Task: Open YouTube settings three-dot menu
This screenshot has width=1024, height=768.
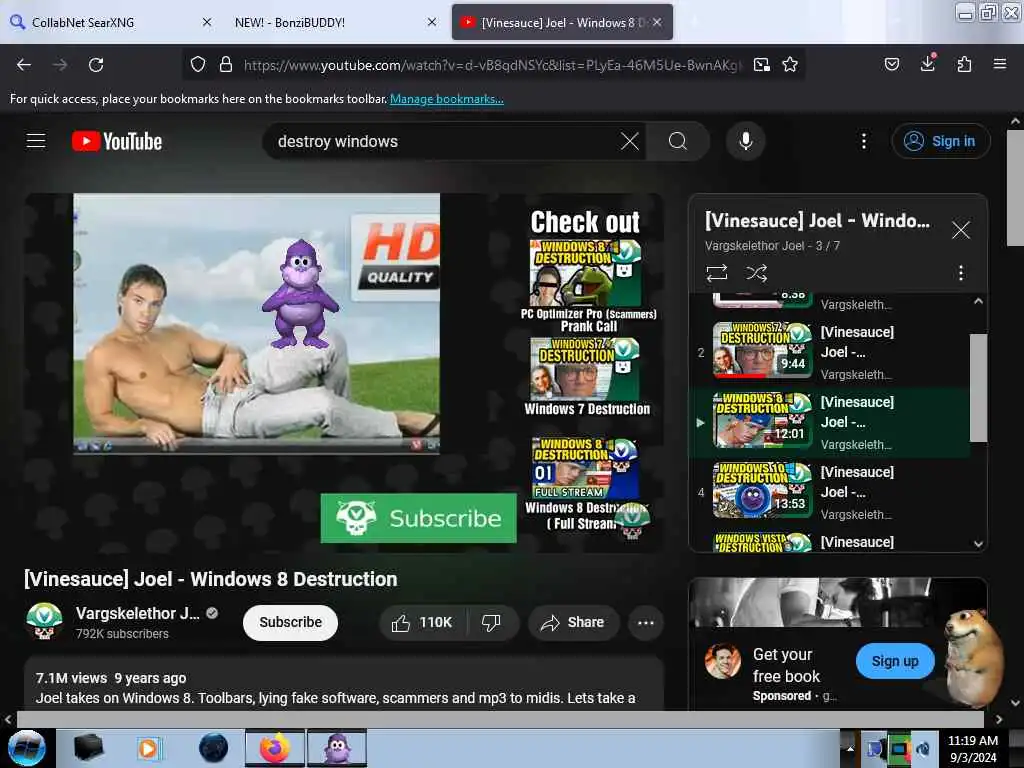Action: 864,141
